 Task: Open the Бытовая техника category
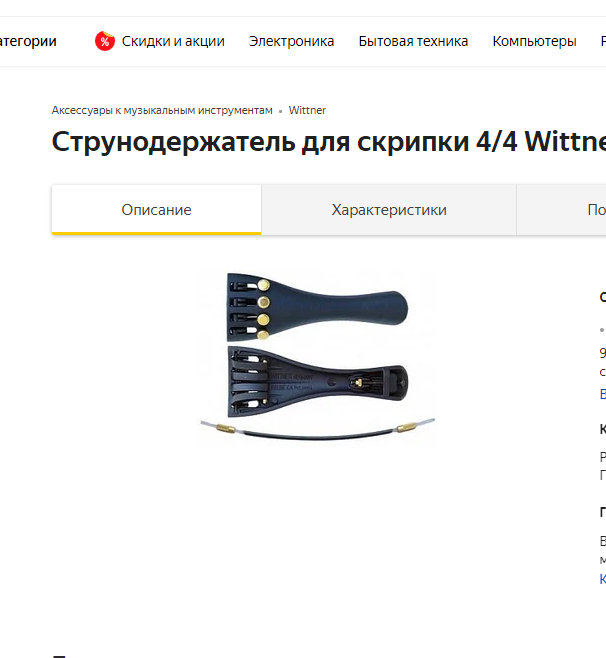tap(413, 41)
